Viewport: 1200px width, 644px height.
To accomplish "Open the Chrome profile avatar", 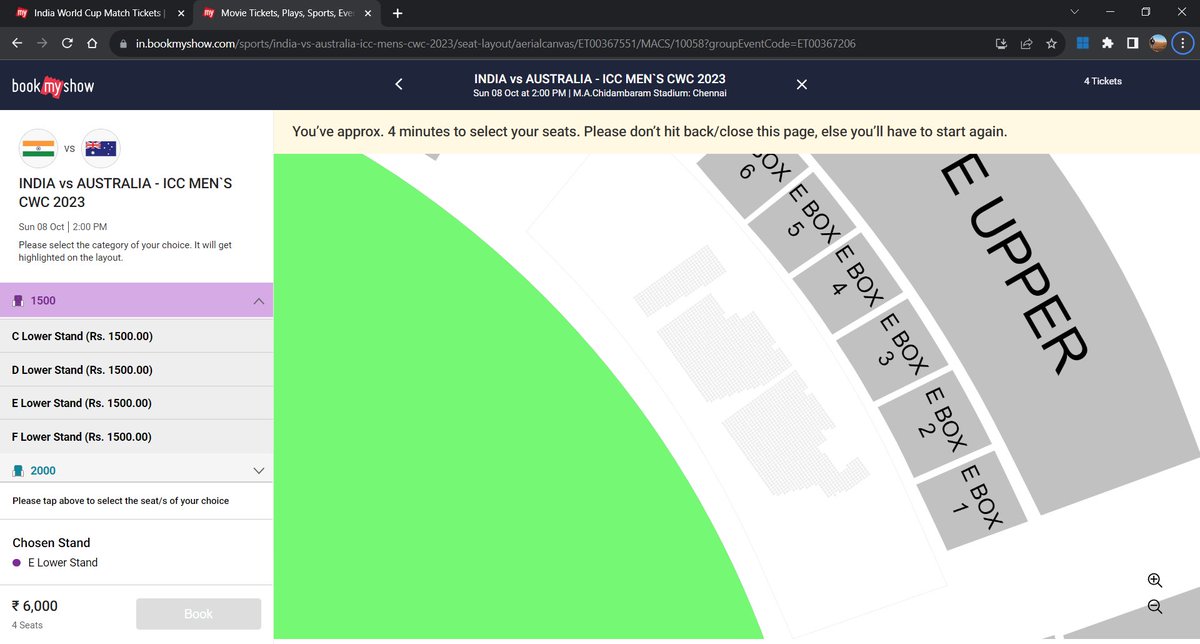I will [1158, 44].
